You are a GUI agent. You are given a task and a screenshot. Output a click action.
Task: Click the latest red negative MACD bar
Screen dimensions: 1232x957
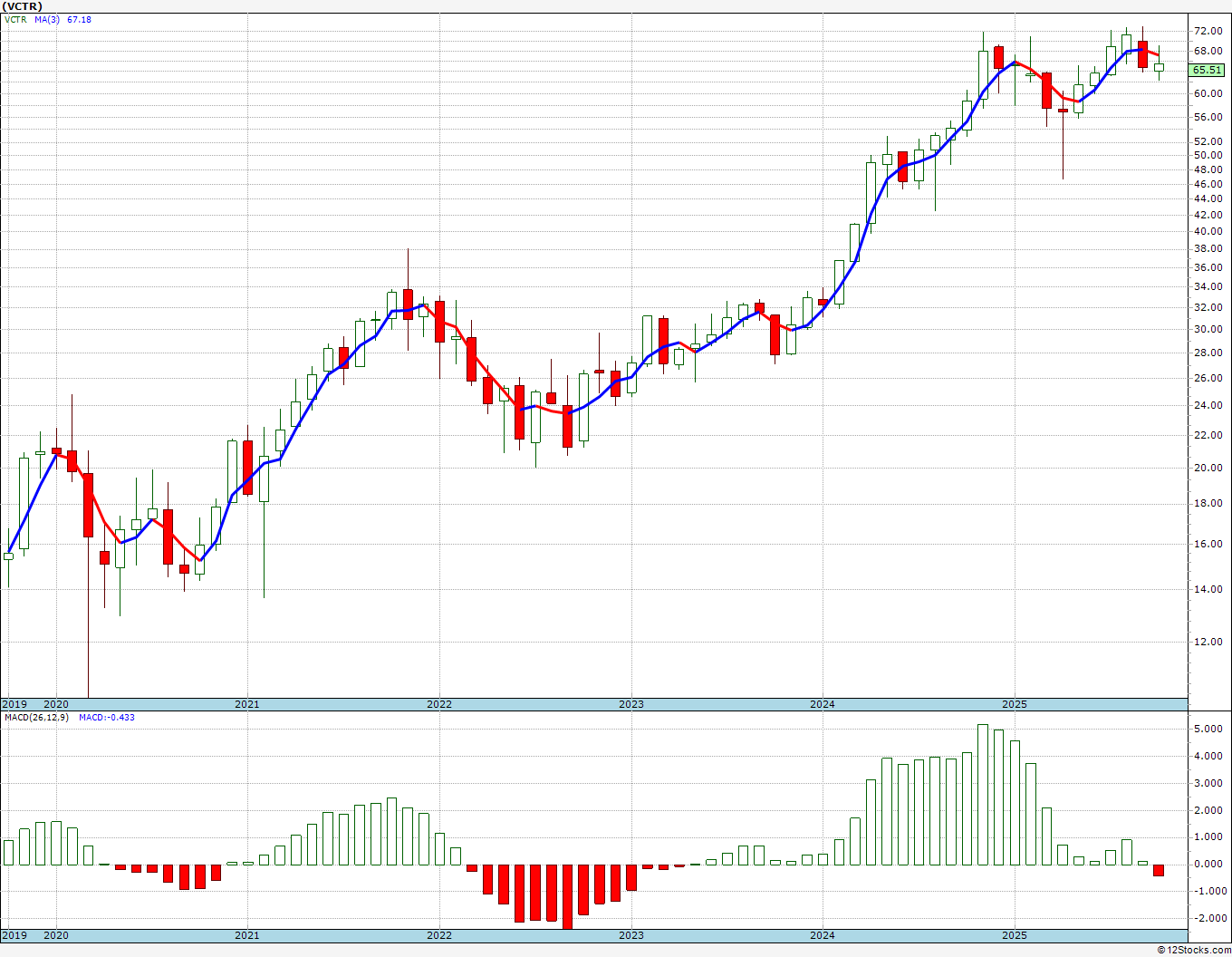tap(1159, 870)
